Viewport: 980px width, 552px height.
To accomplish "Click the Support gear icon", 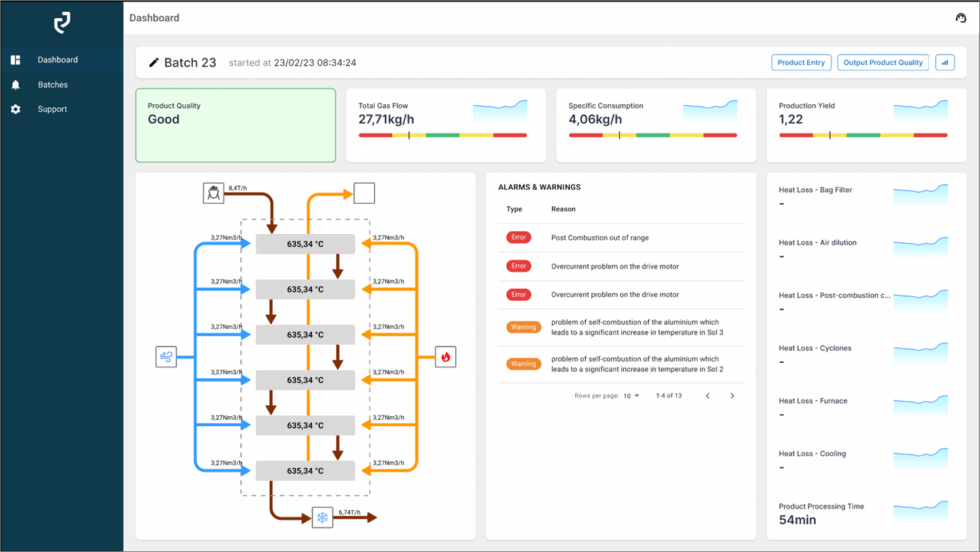I will 16,109.
